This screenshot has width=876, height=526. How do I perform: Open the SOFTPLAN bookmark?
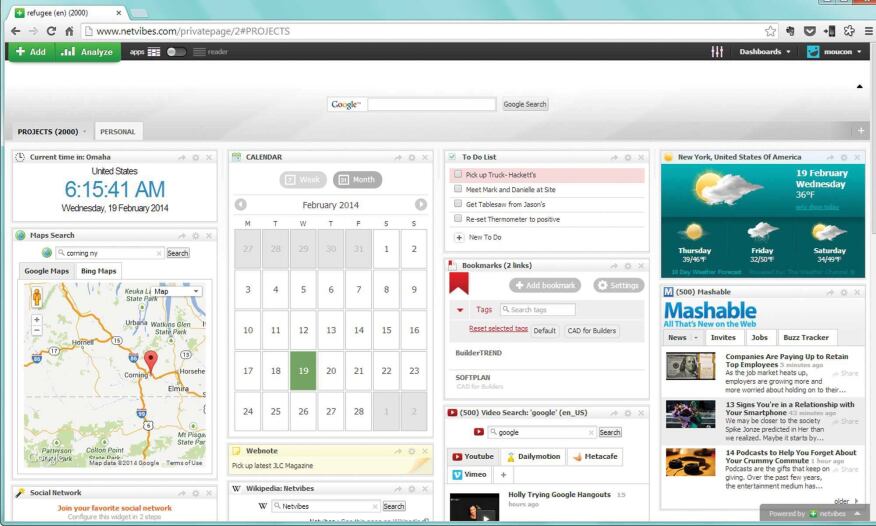click(473, 377)
